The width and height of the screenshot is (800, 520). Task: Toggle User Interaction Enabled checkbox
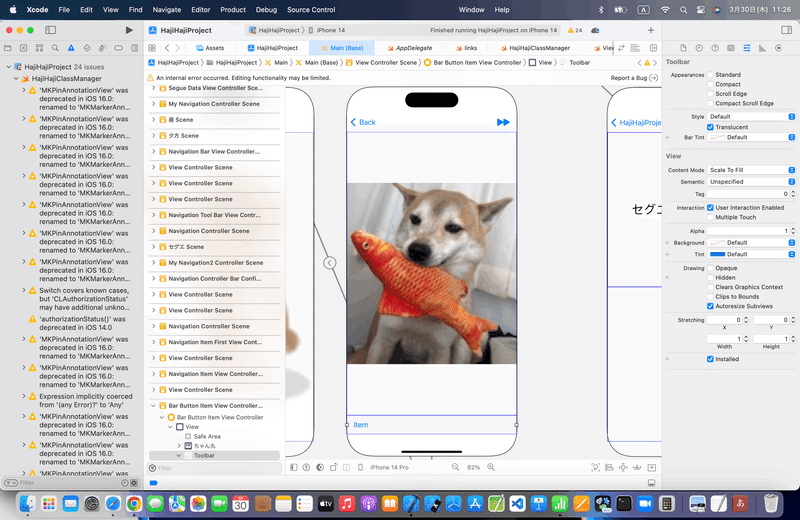tap(710, 208)
